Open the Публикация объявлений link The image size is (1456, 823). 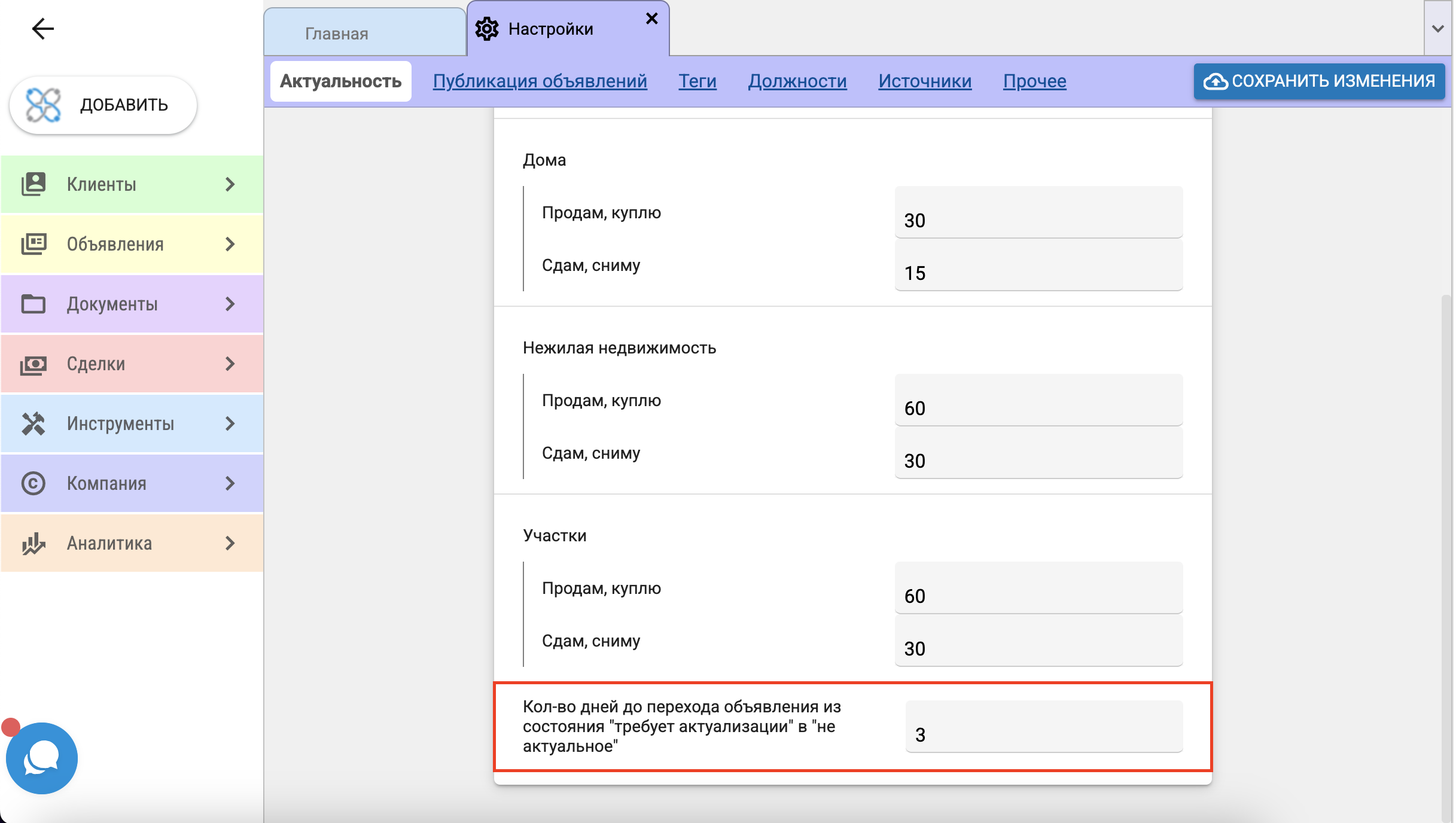[x=540, y=81]
